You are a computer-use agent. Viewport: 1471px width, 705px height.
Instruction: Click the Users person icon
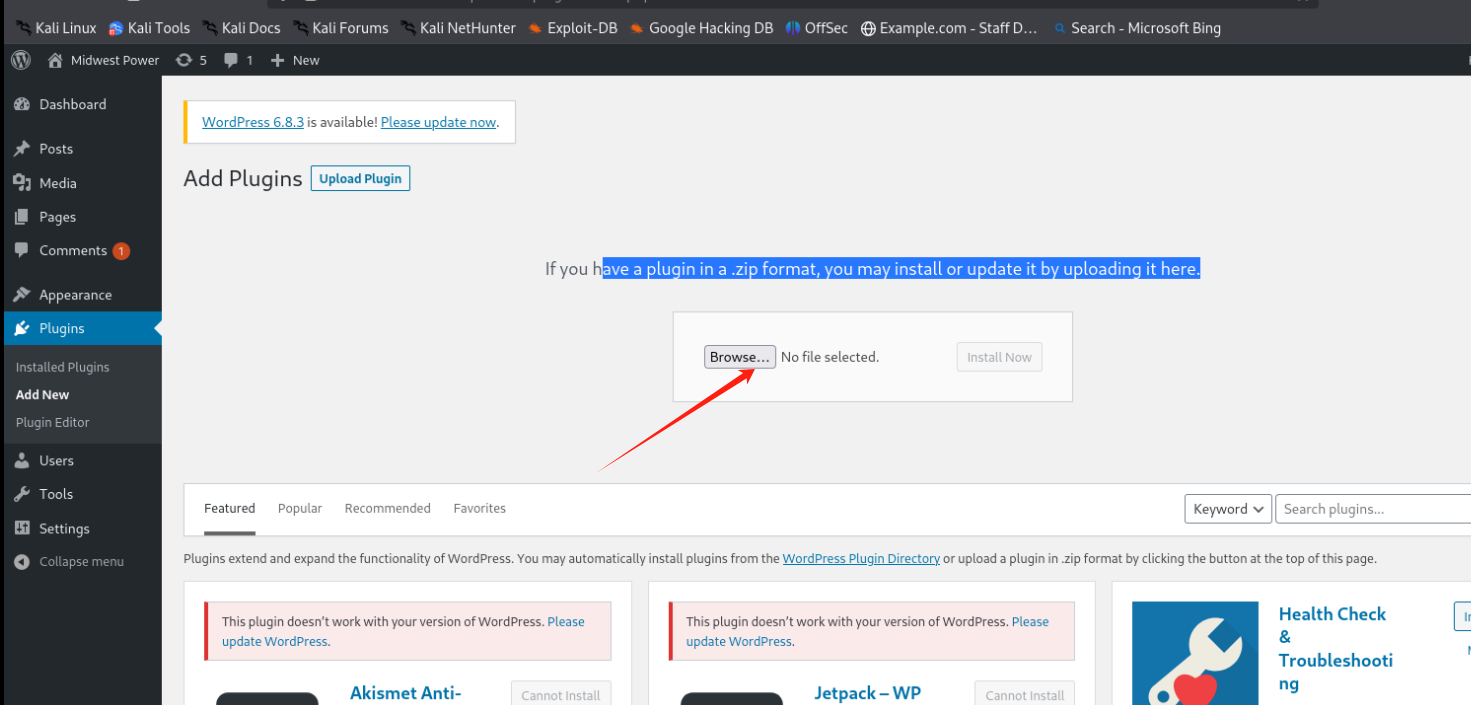coord(22,460)
